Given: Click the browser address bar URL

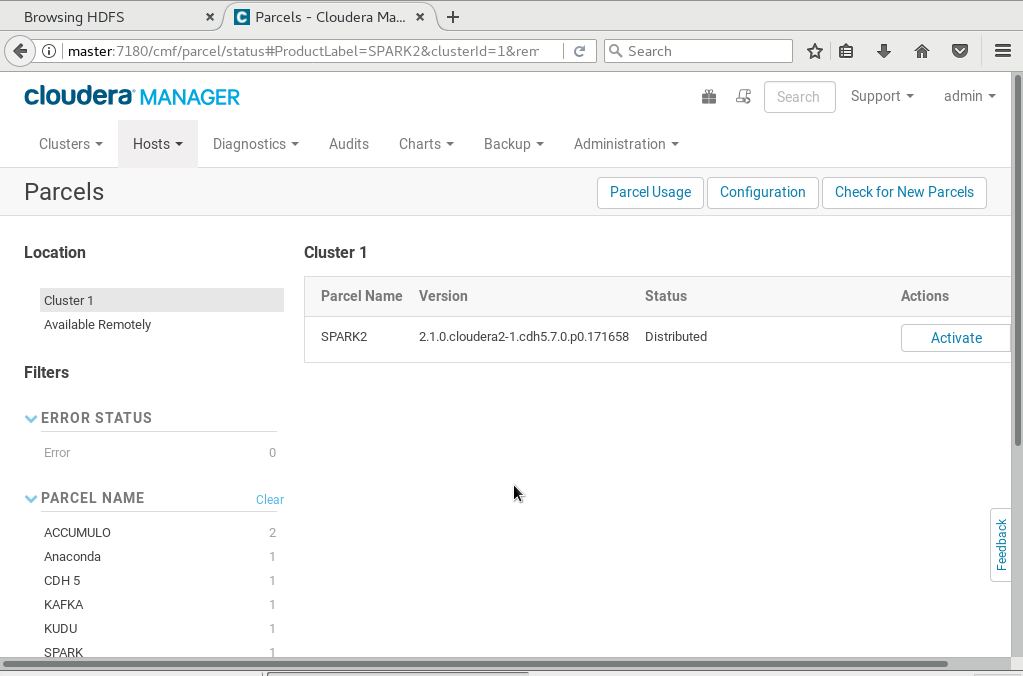Looking at the screenshot, I should 303,51.
